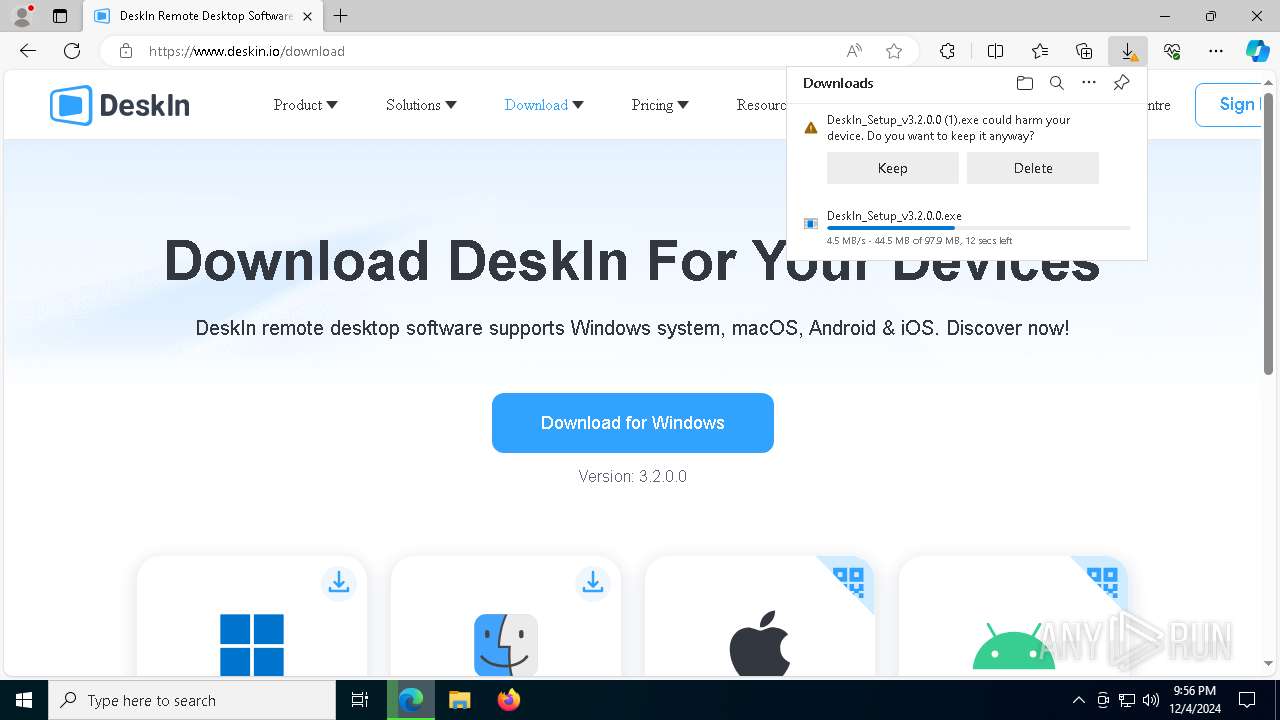Click Download for Windows button
Screen dimensions: 1280x720
point(633,423)
